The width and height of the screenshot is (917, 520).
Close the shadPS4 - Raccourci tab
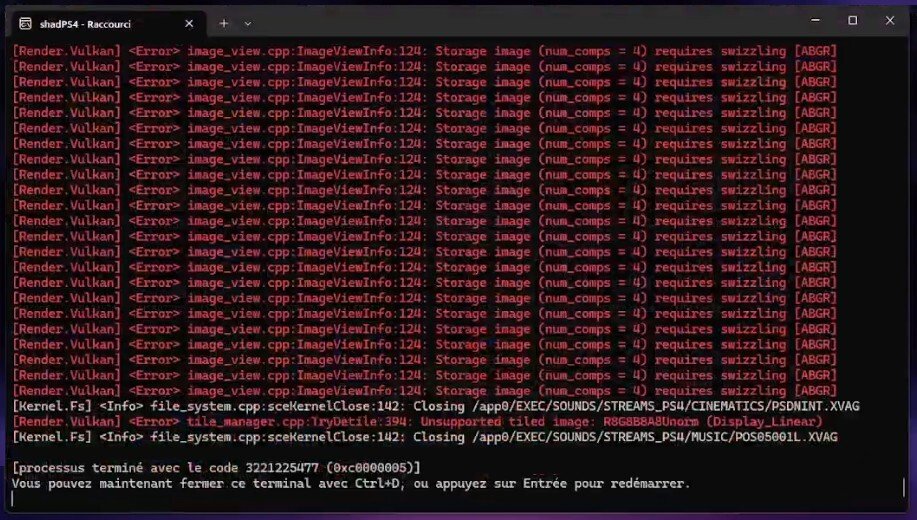point(189,24)
